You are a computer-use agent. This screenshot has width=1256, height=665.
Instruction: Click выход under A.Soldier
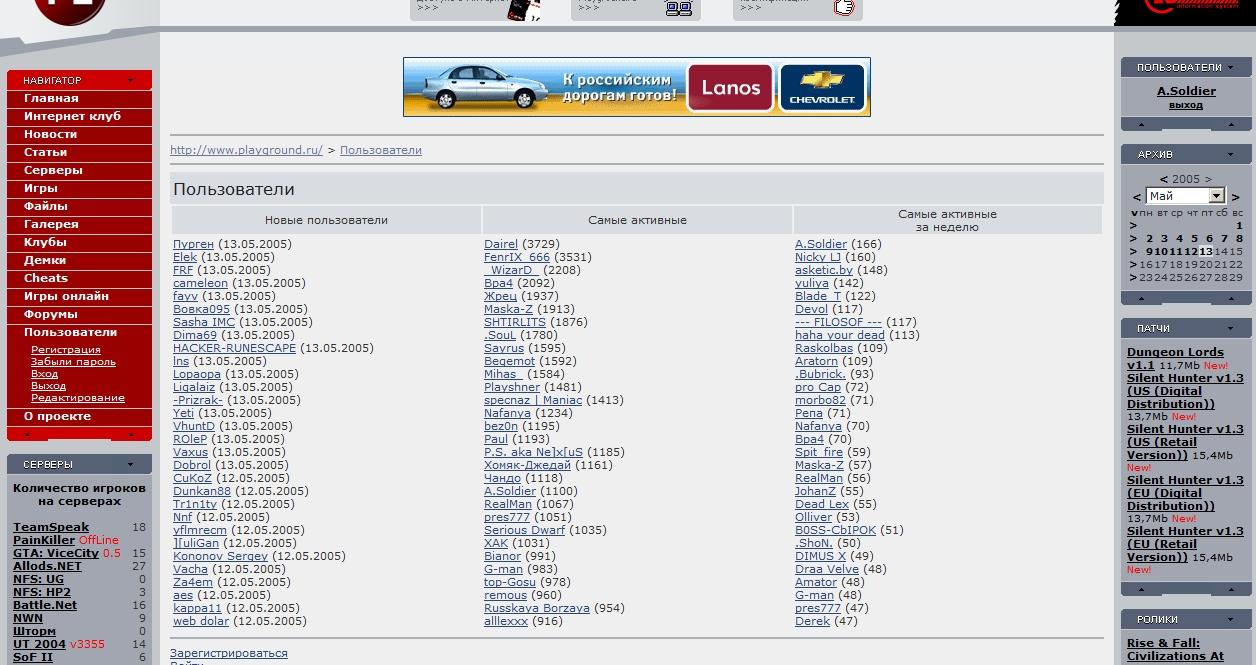(x=1186, y=105)
